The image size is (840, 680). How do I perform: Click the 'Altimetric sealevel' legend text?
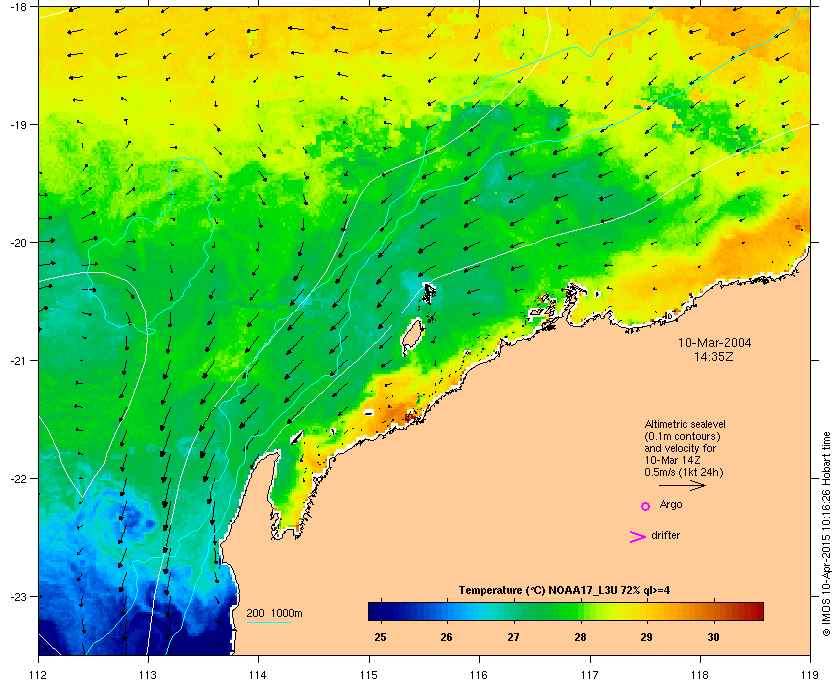tap(685, 424)
